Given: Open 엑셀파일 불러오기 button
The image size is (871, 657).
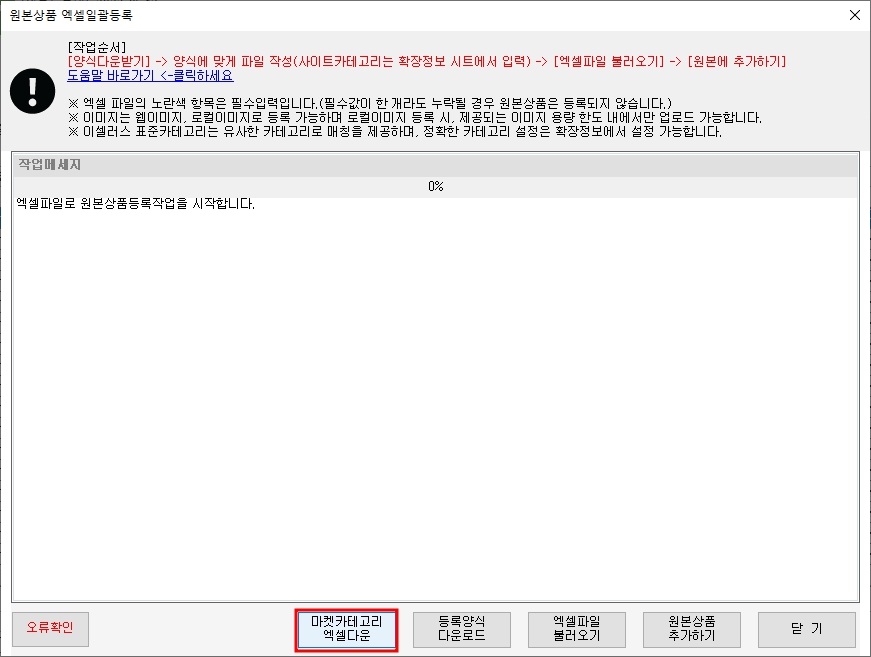Looking at the screenshot, I should pyautogui.click(x=577, y=629).
